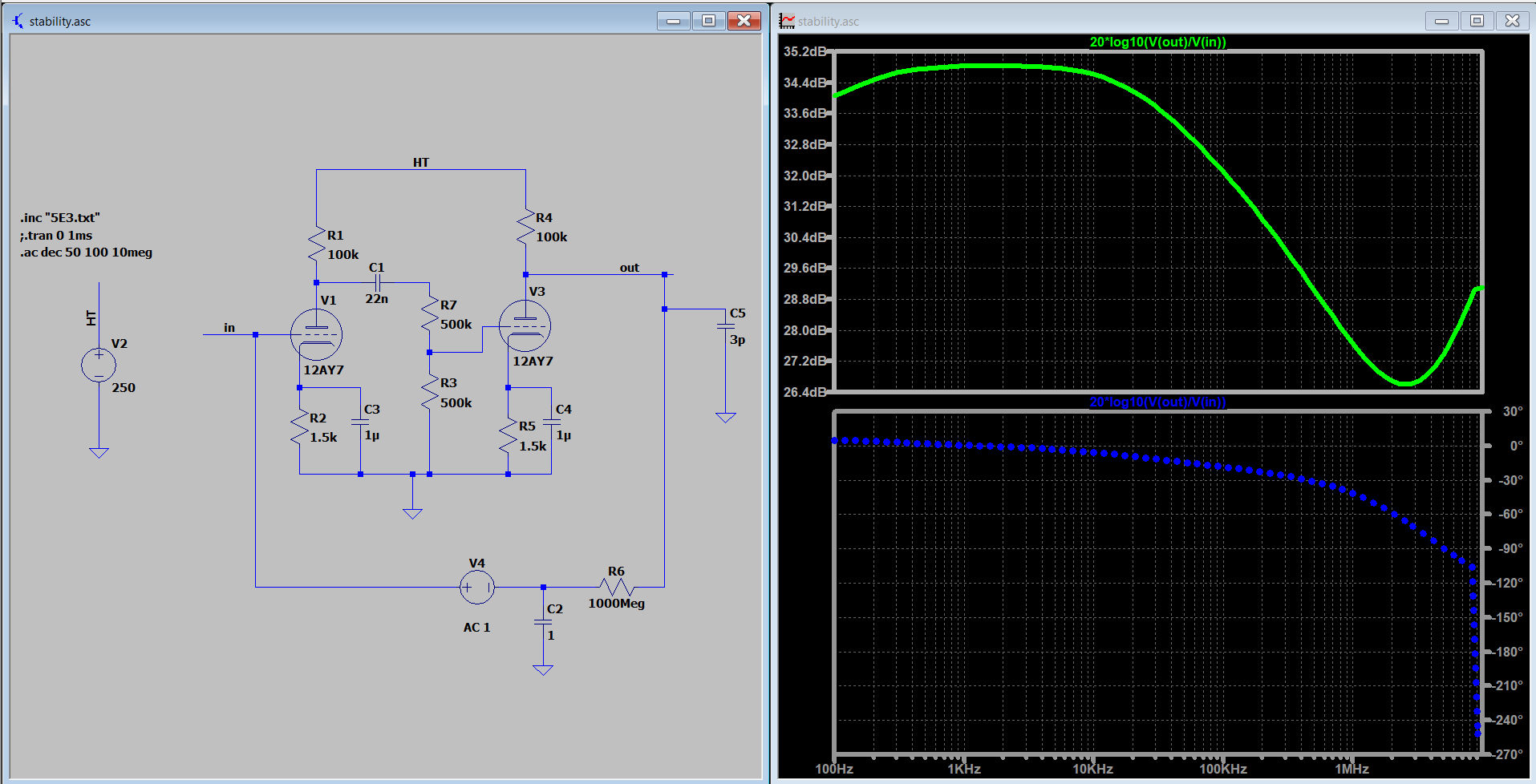Click the 3p value of C5
The height and width of the screenshot is (784, 1536).
738,340
